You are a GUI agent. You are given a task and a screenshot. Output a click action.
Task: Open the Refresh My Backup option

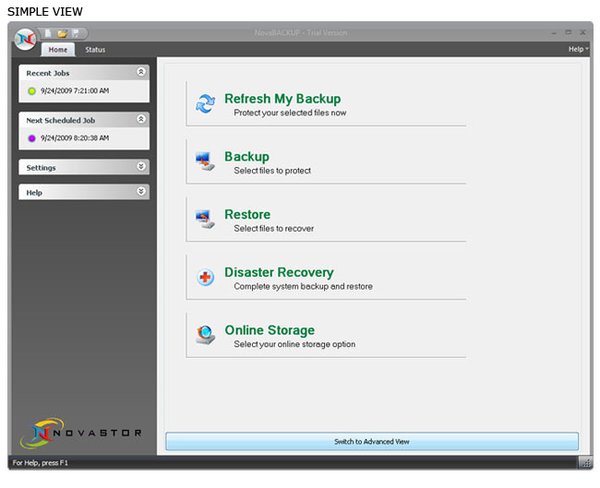click(326, 104)
